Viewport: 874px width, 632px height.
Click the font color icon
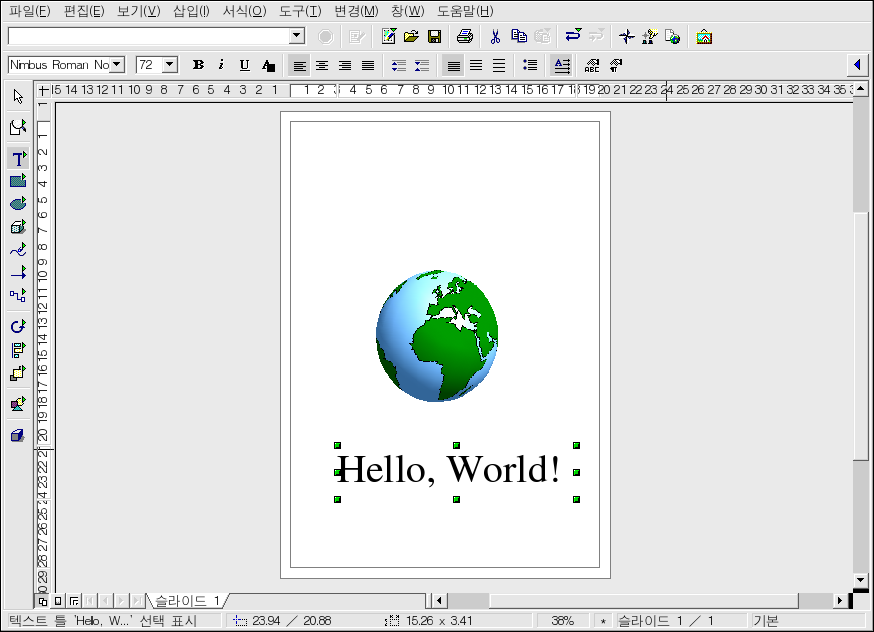268,65
